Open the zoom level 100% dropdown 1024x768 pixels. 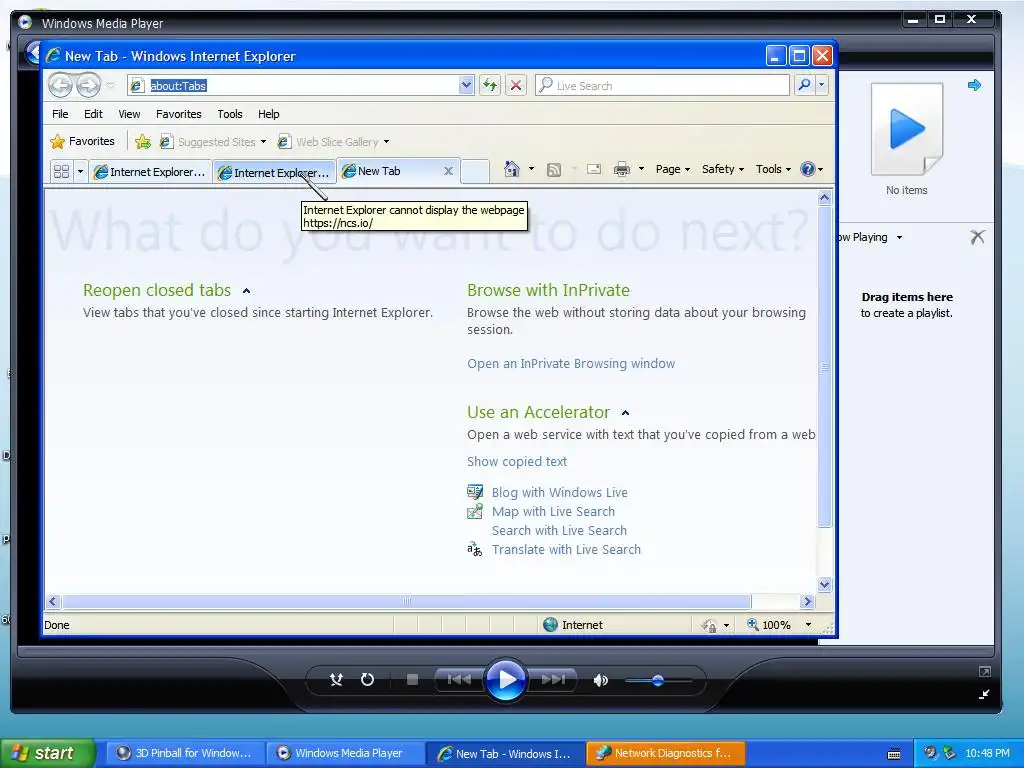pyautogui.click(x=808, y=625)
